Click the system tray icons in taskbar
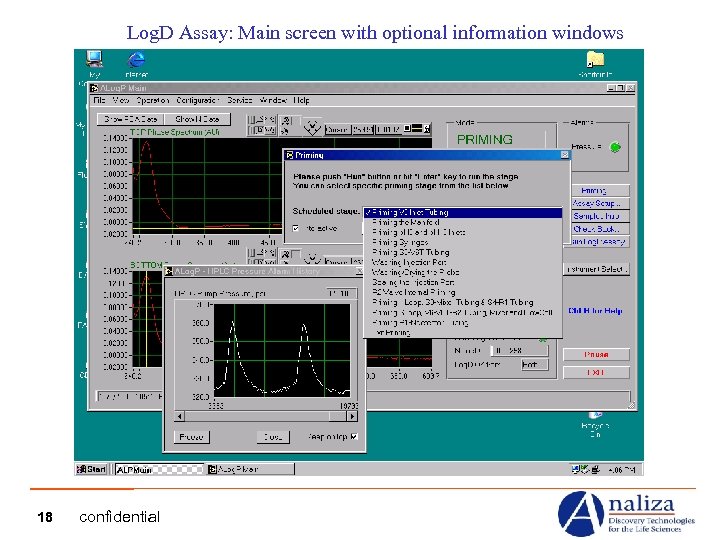 coord(586,469)
